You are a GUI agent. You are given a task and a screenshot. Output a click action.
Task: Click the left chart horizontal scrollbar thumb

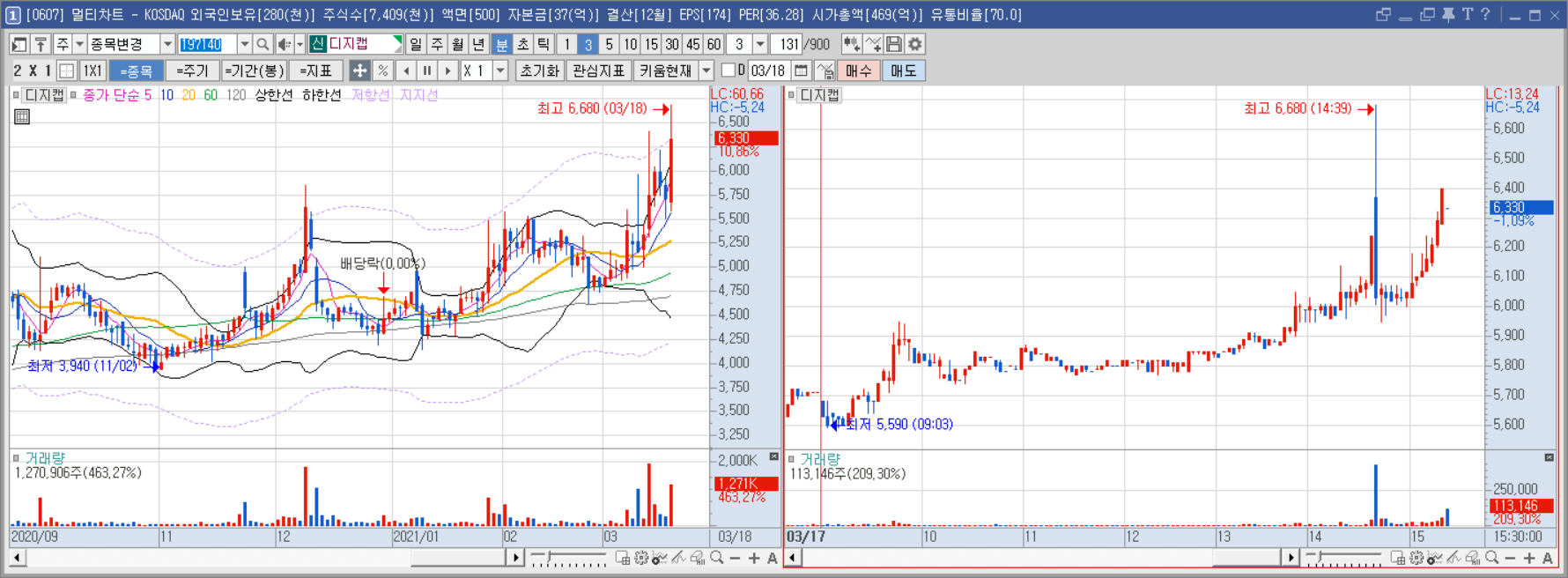(458, 558)
